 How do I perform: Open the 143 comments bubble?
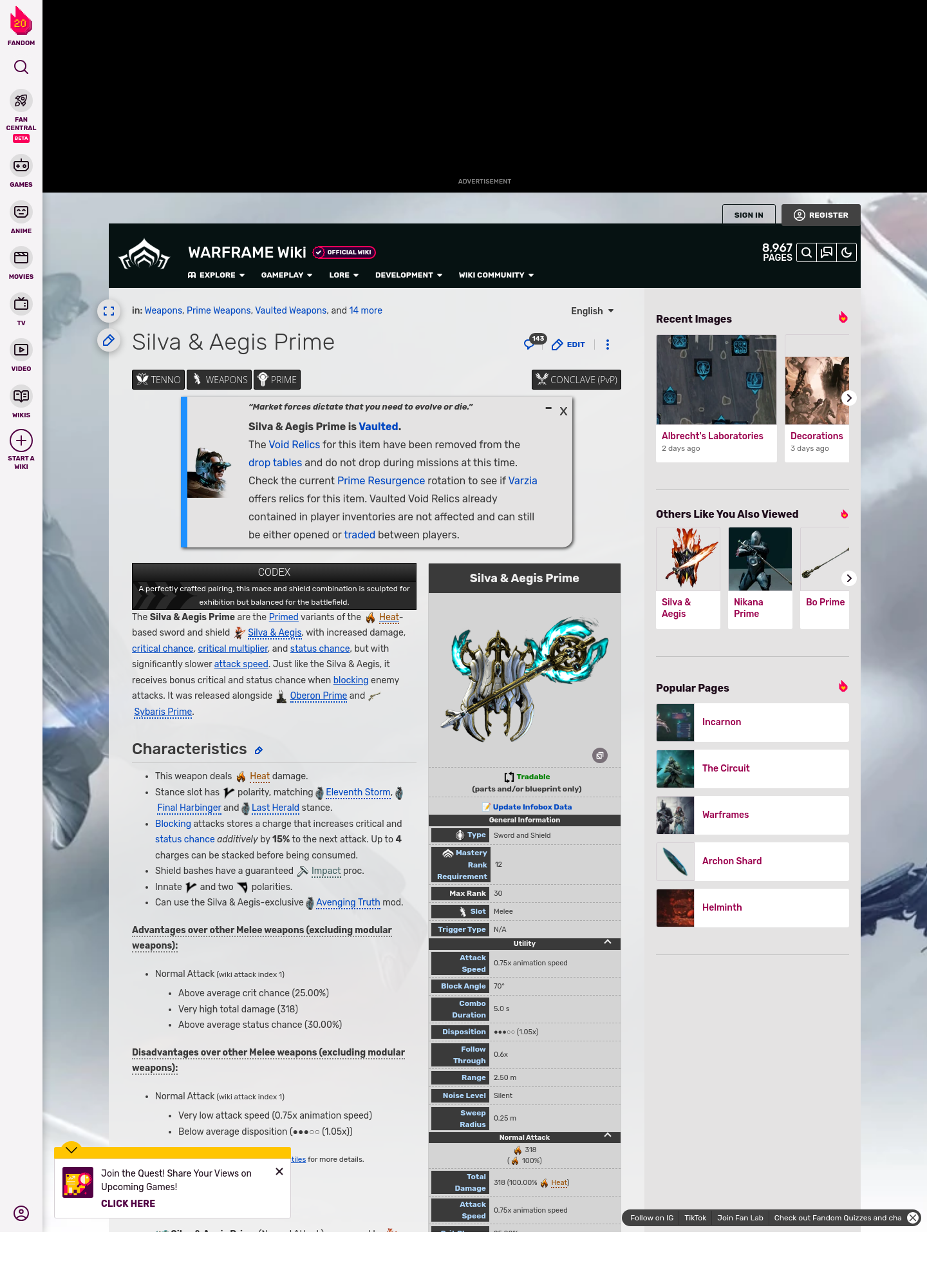pyautogui.click(x=535, y=342)
